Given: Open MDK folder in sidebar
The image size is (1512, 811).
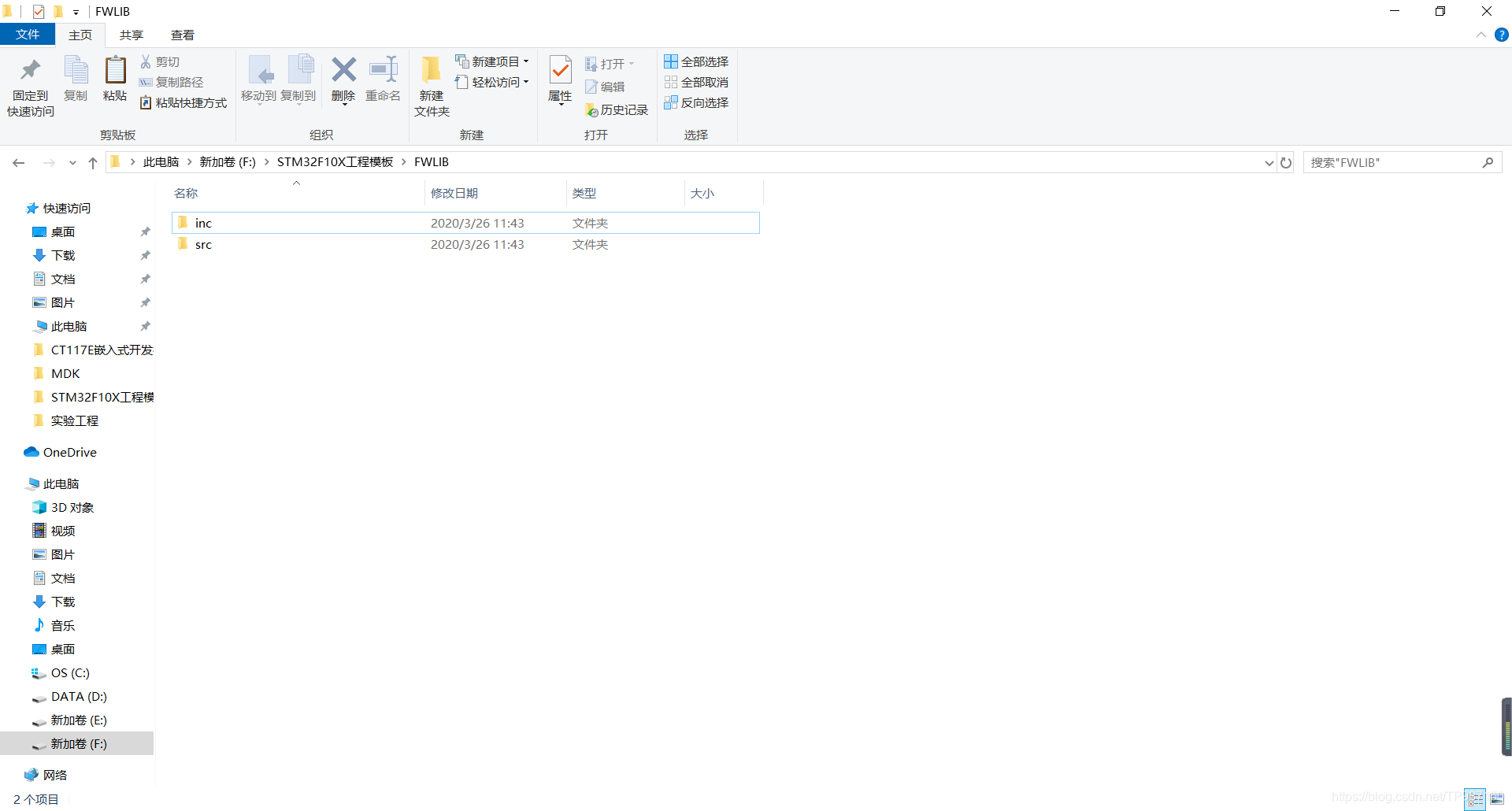Looking at the screenshot, I should click(x=65, y=373).
